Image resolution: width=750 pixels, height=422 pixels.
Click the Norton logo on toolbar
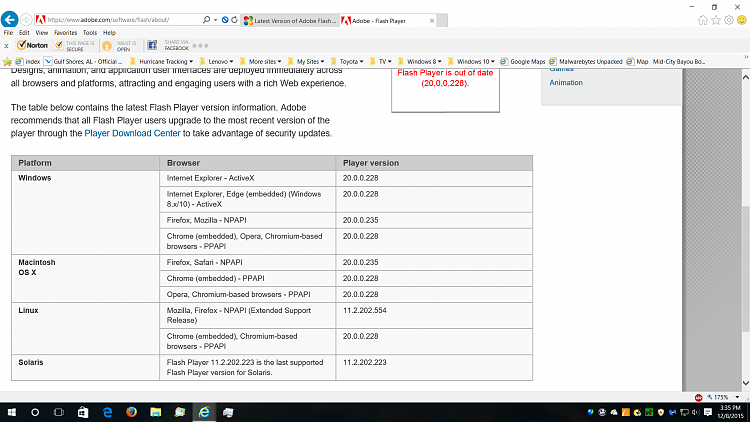(x=33, y=45)
